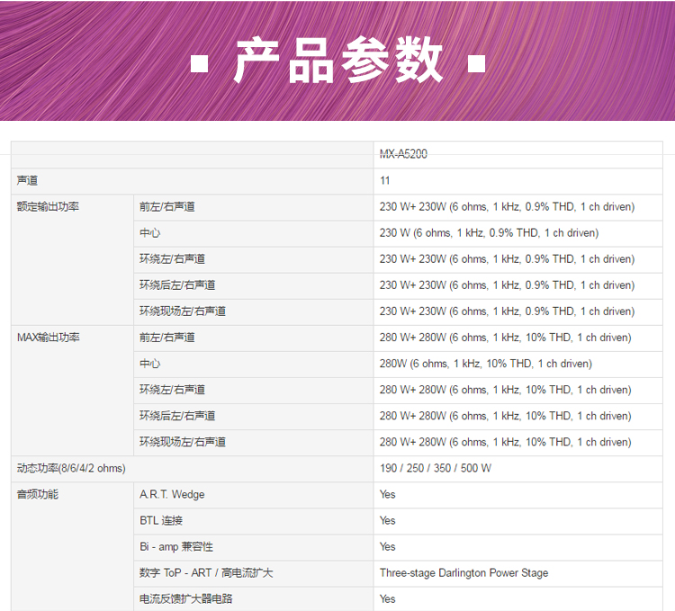
Task: Click MAX 280 W+ 280W value for 环绕现场左/右声道
Action: click(x=505, y=442)
